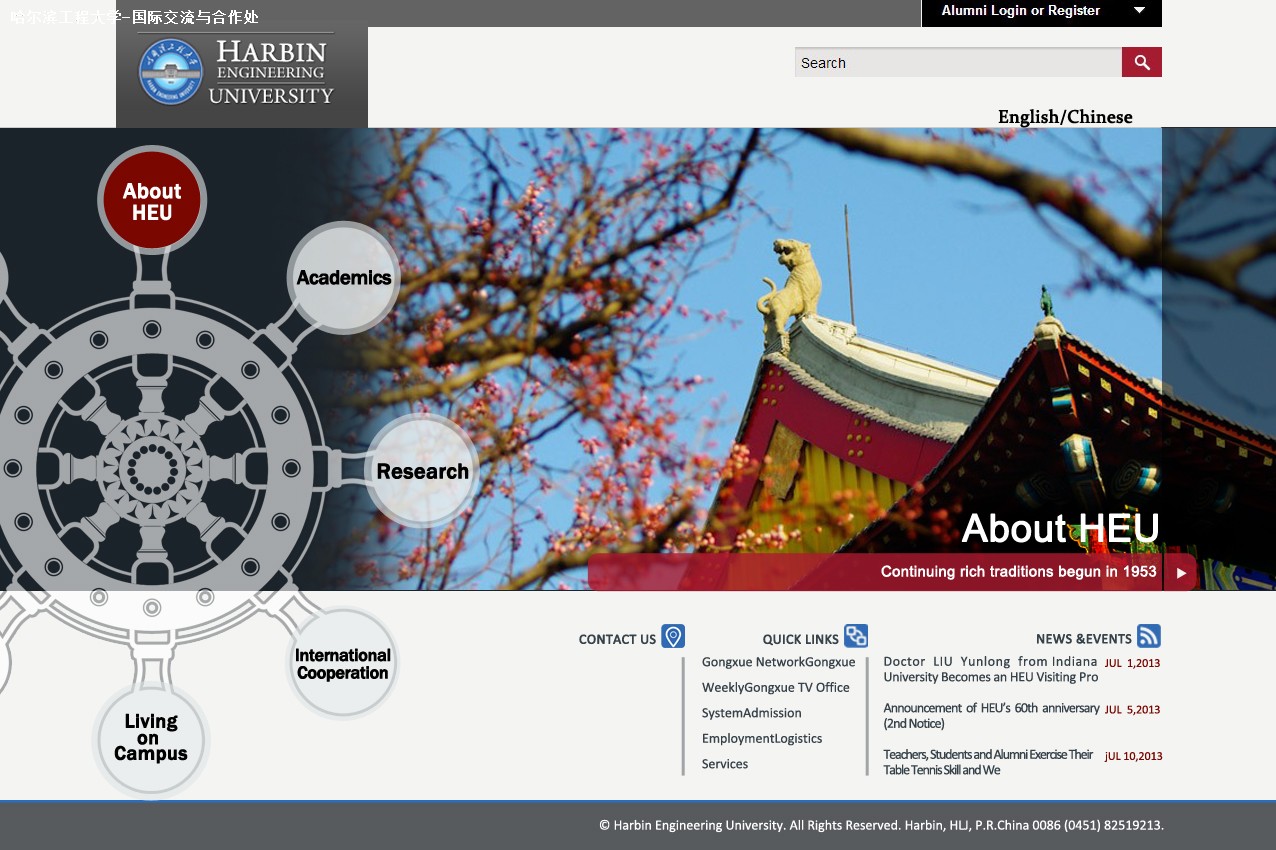Image resolution: width=1276 pixels, height=850 pixels.
Task: Click in the Search text field
Action: (957, 63)
